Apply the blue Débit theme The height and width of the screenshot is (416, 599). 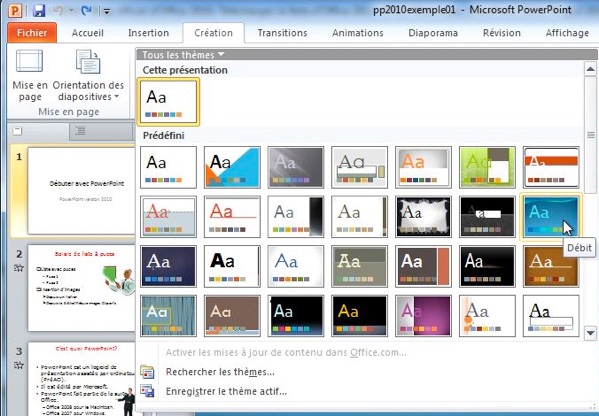[x=551, y=217]
